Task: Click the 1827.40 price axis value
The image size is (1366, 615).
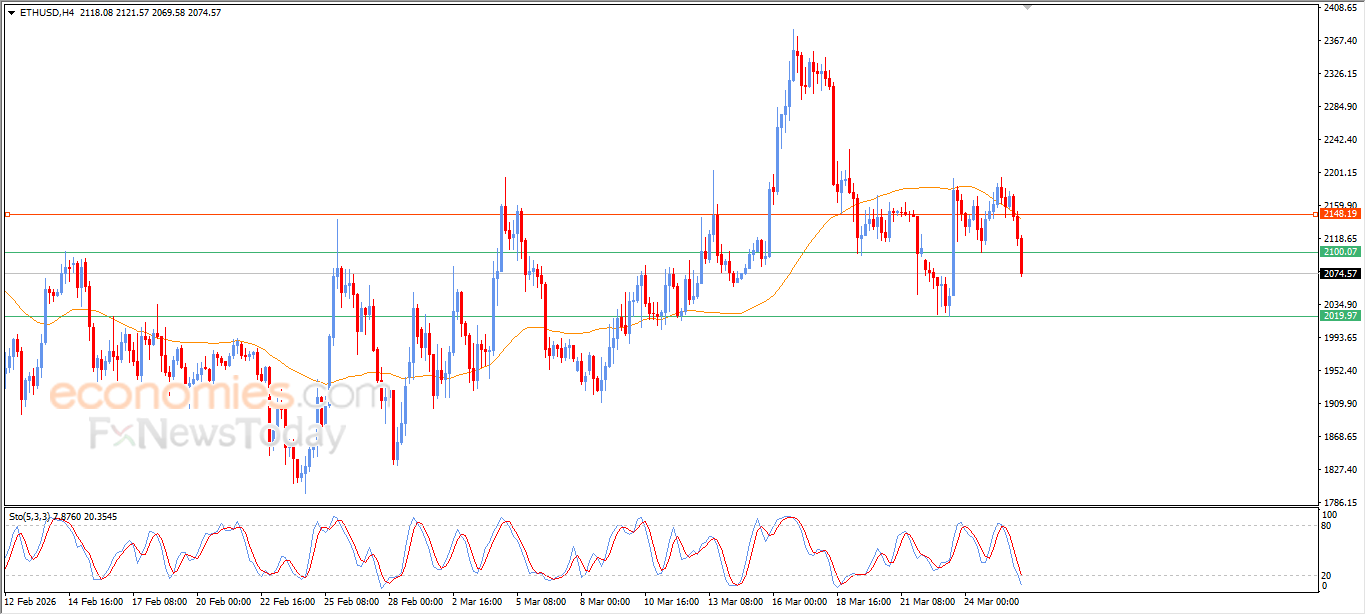Action: [1340, 470]
